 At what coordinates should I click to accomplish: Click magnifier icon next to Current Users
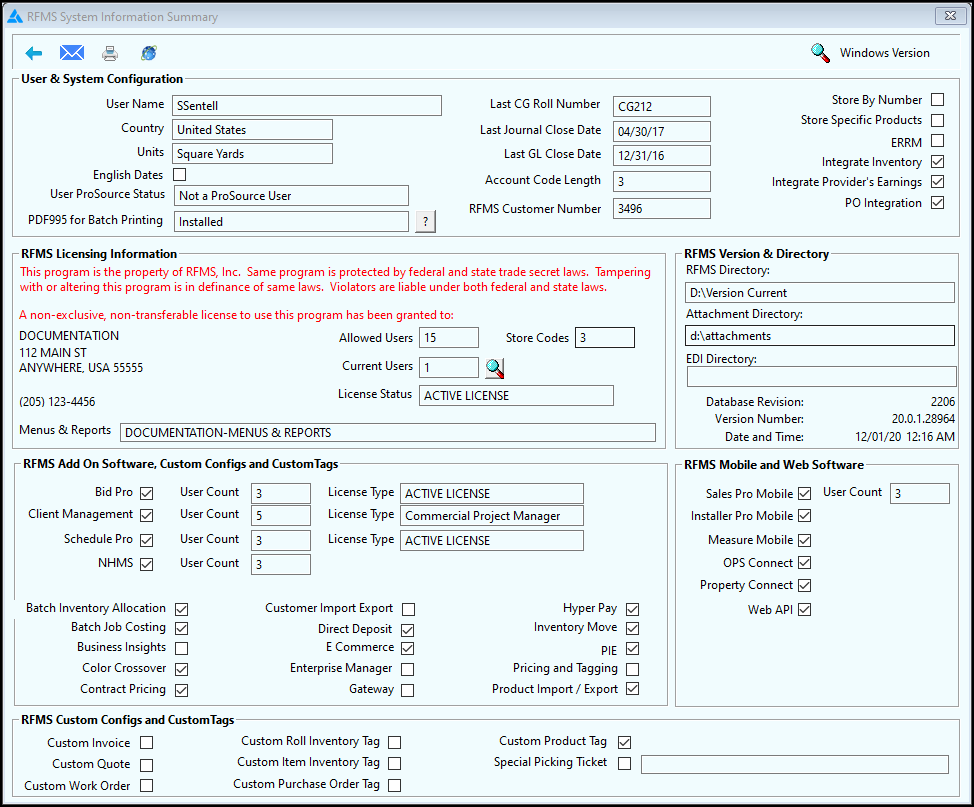pyautogui.click(x=494, y=368)
